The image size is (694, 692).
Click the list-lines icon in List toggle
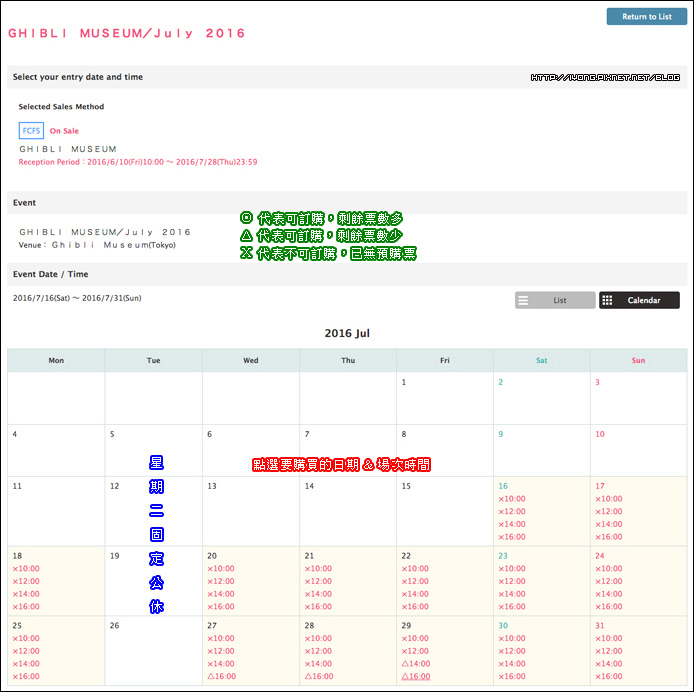(x=523, y=300)
